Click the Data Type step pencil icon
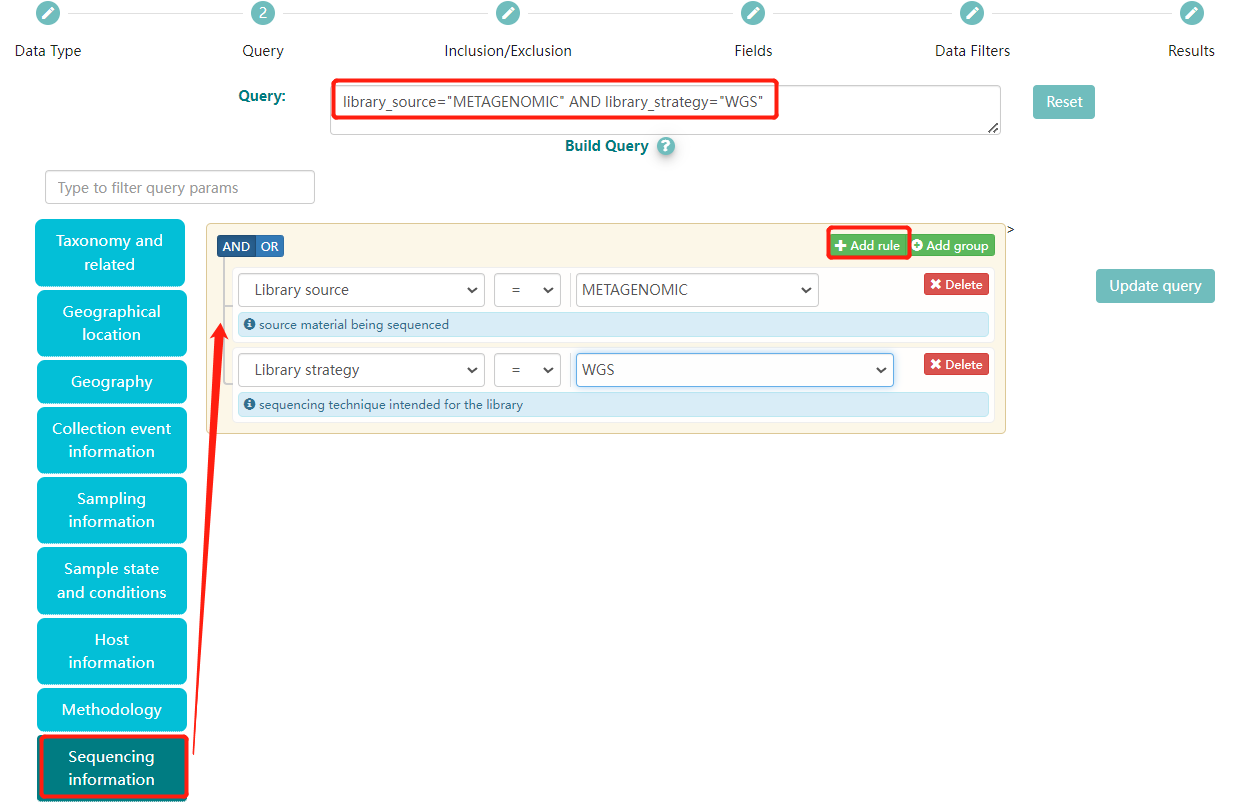 [47, 13]
